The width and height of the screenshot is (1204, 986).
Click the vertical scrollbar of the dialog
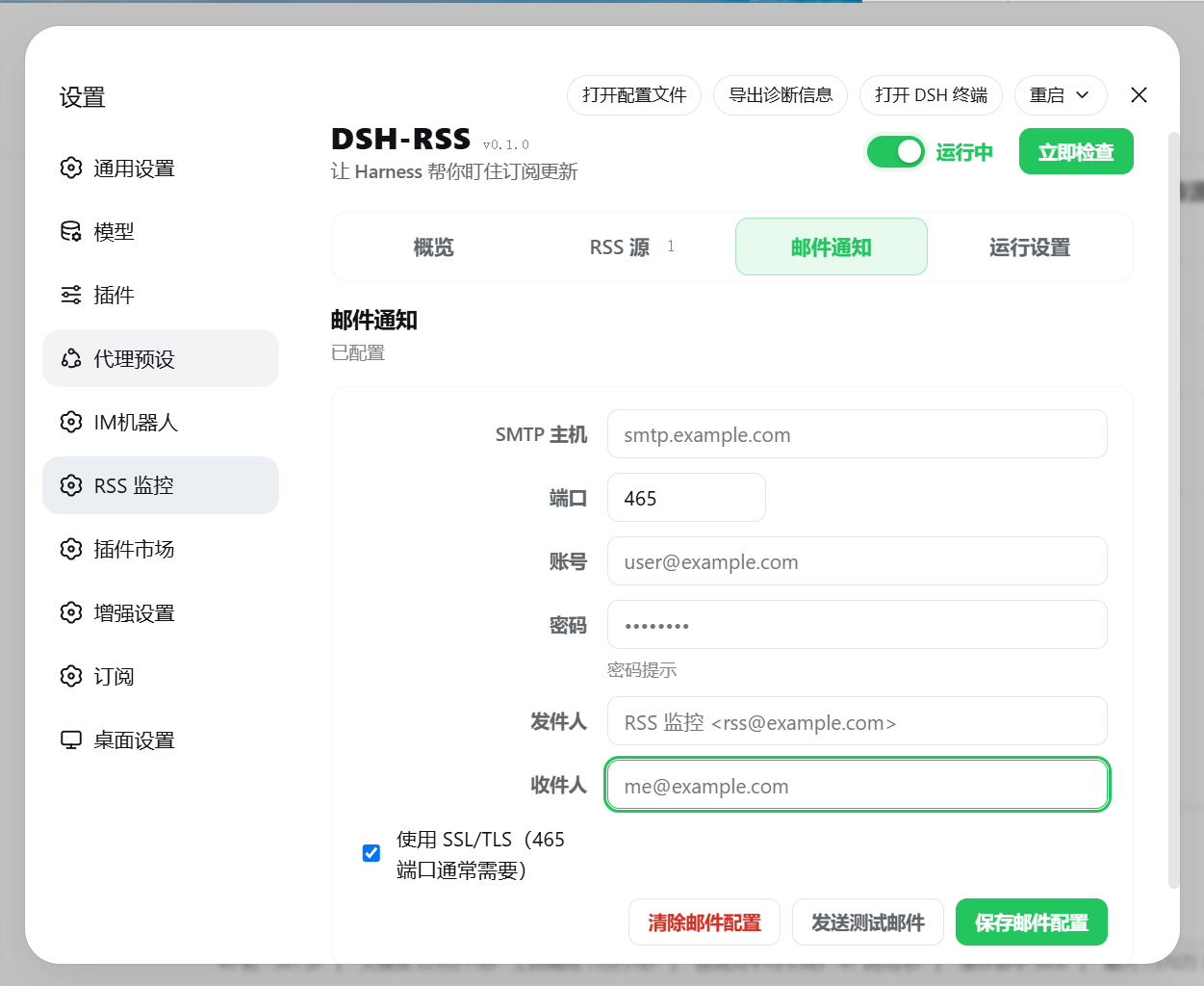coord(1173,510)
